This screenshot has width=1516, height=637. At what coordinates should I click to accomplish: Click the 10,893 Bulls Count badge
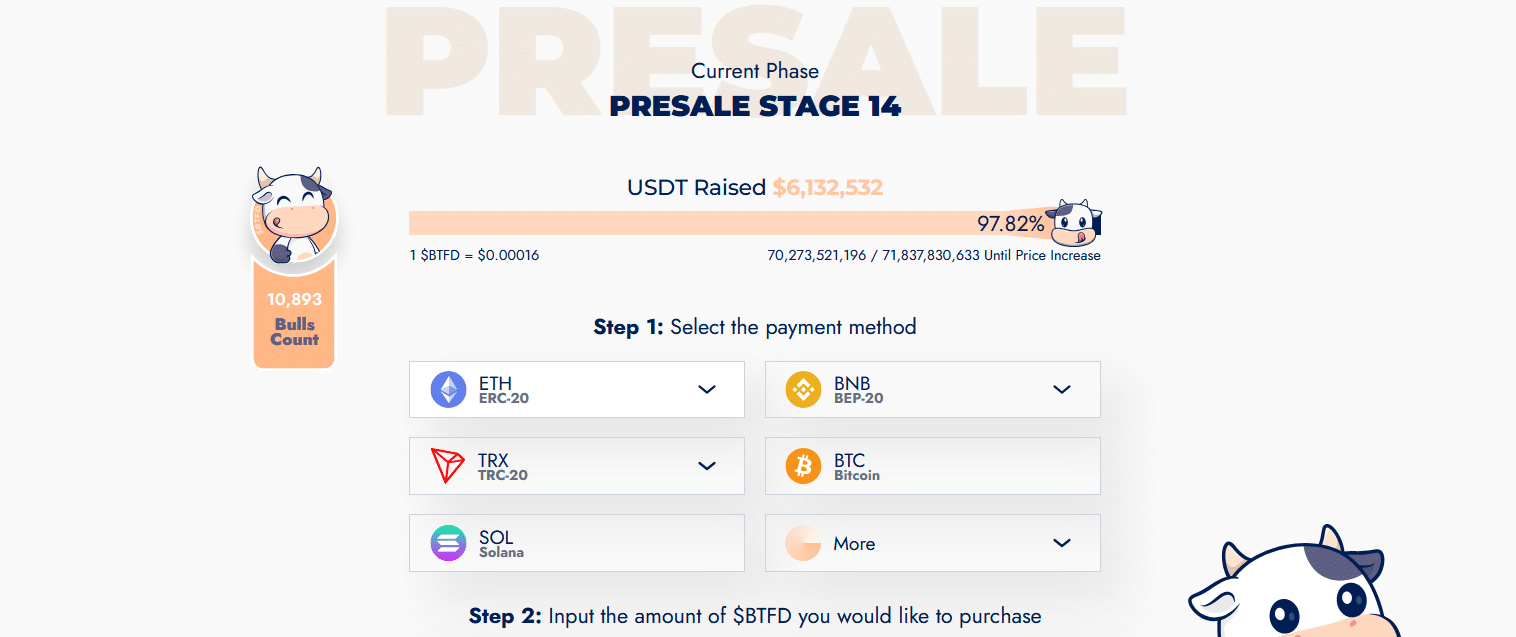point(293,319)
